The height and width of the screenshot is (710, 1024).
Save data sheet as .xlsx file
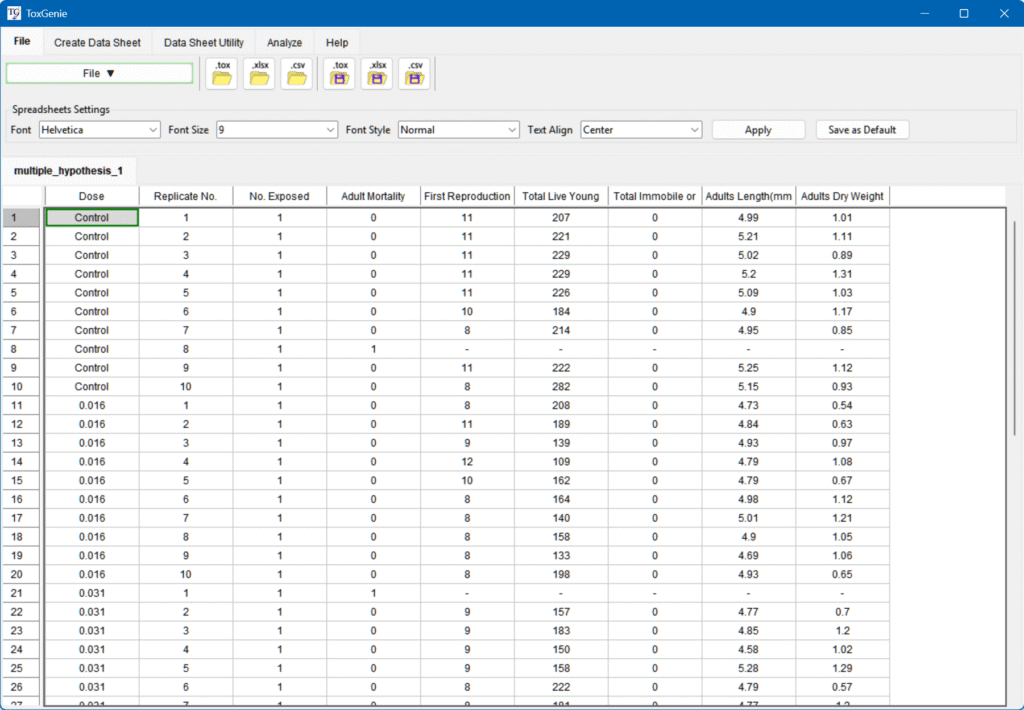pyautogui.click(x=378, y=74)
